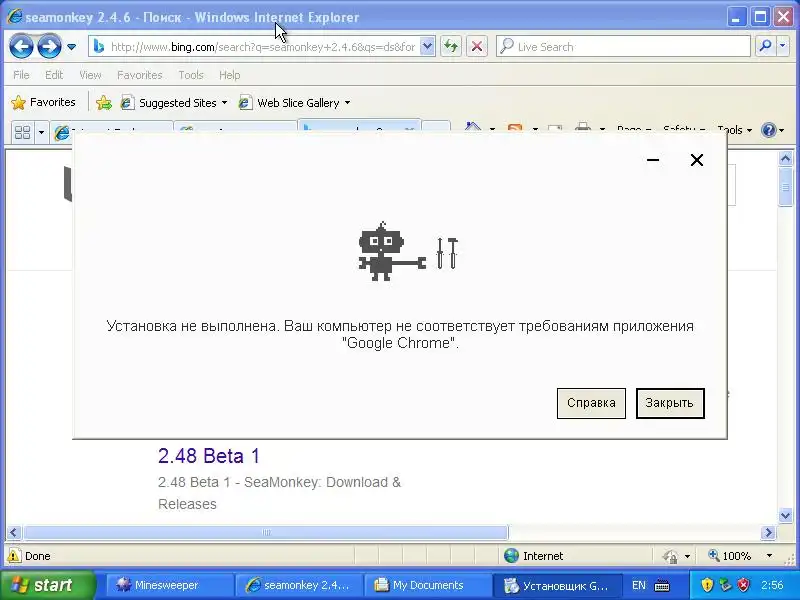Click the horizontal scrollbar thumb
This screenshot has height=600, width=800.
tap(265, 533)
